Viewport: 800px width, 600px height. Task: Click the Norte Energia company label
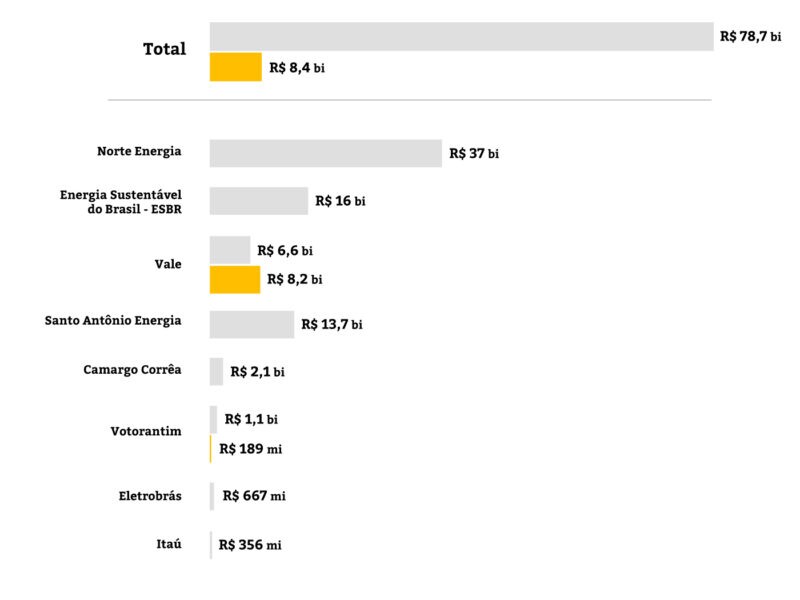139,151
